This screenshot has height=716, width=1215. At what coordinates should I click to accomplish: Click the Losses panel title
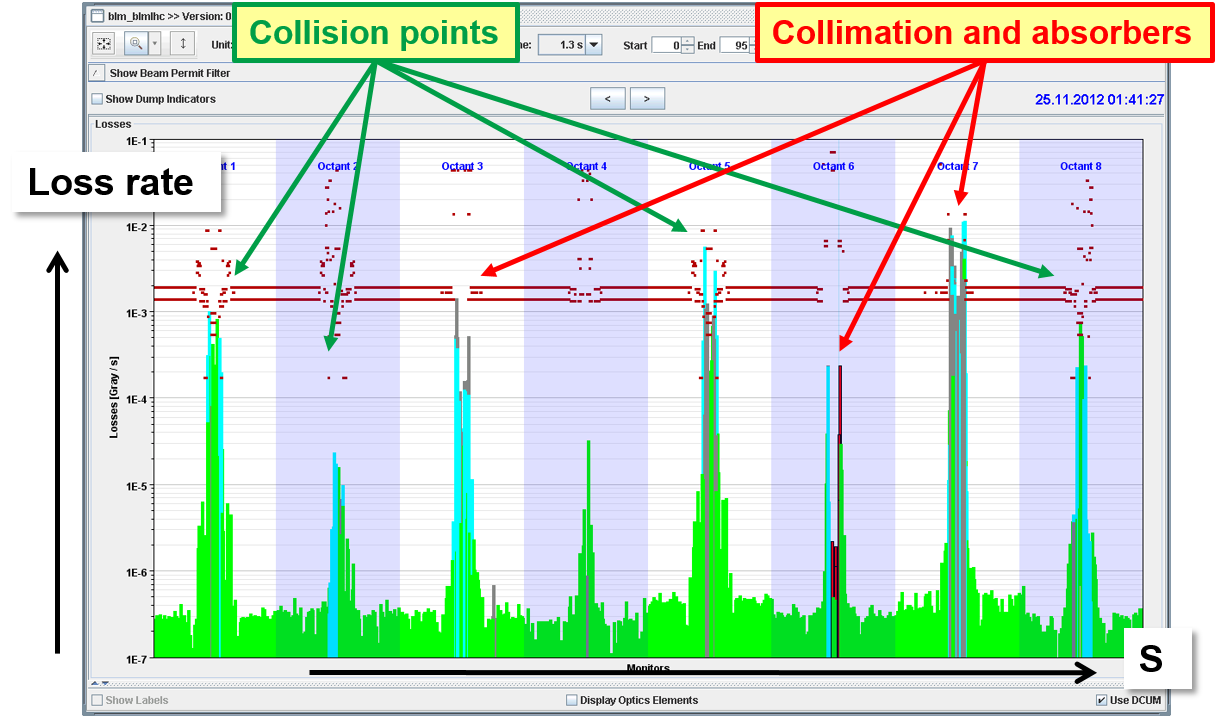click(112, 124)
